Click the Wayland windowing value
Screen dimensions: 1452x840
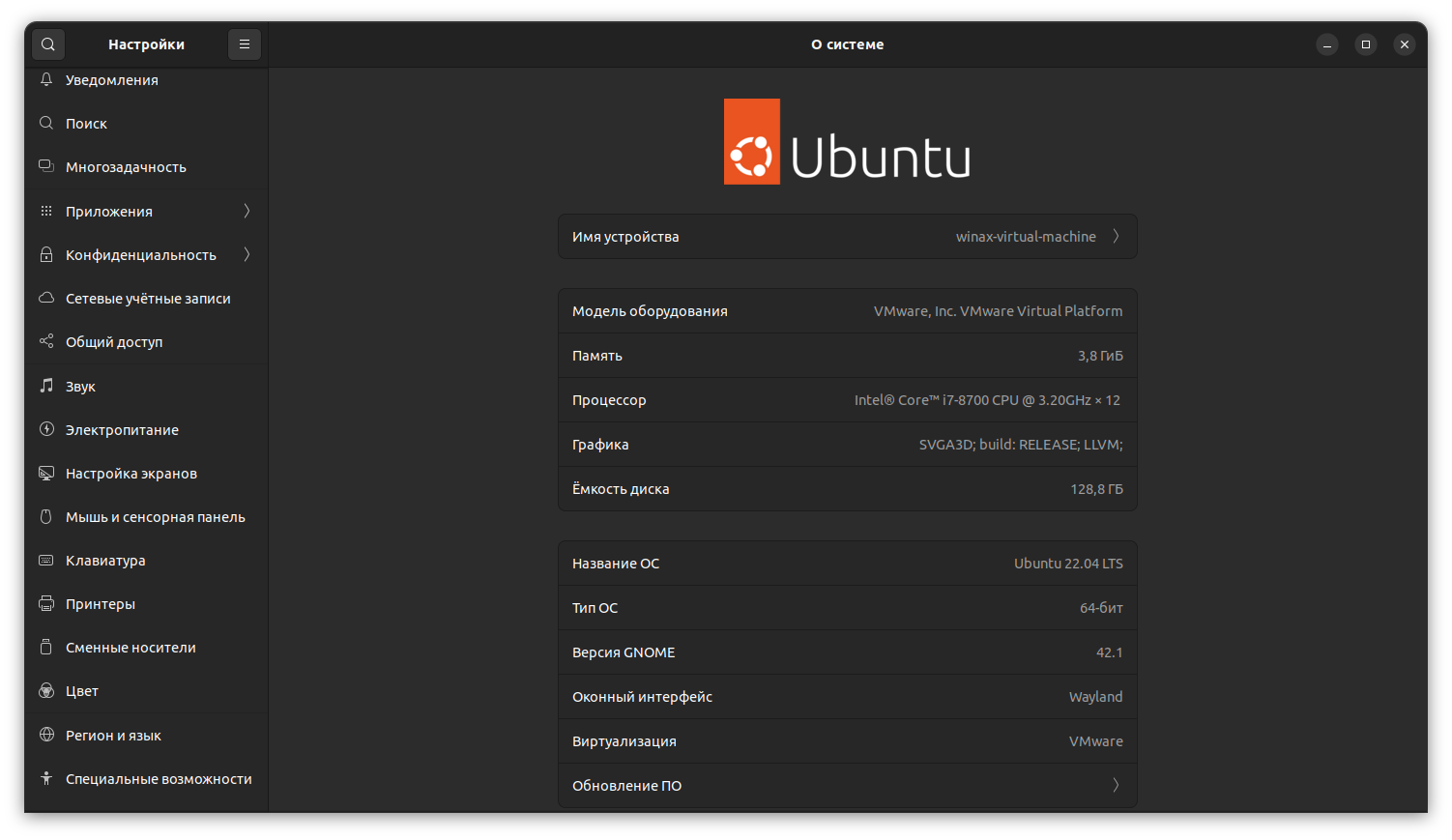pyautogui.click(x=1095, y=697)
